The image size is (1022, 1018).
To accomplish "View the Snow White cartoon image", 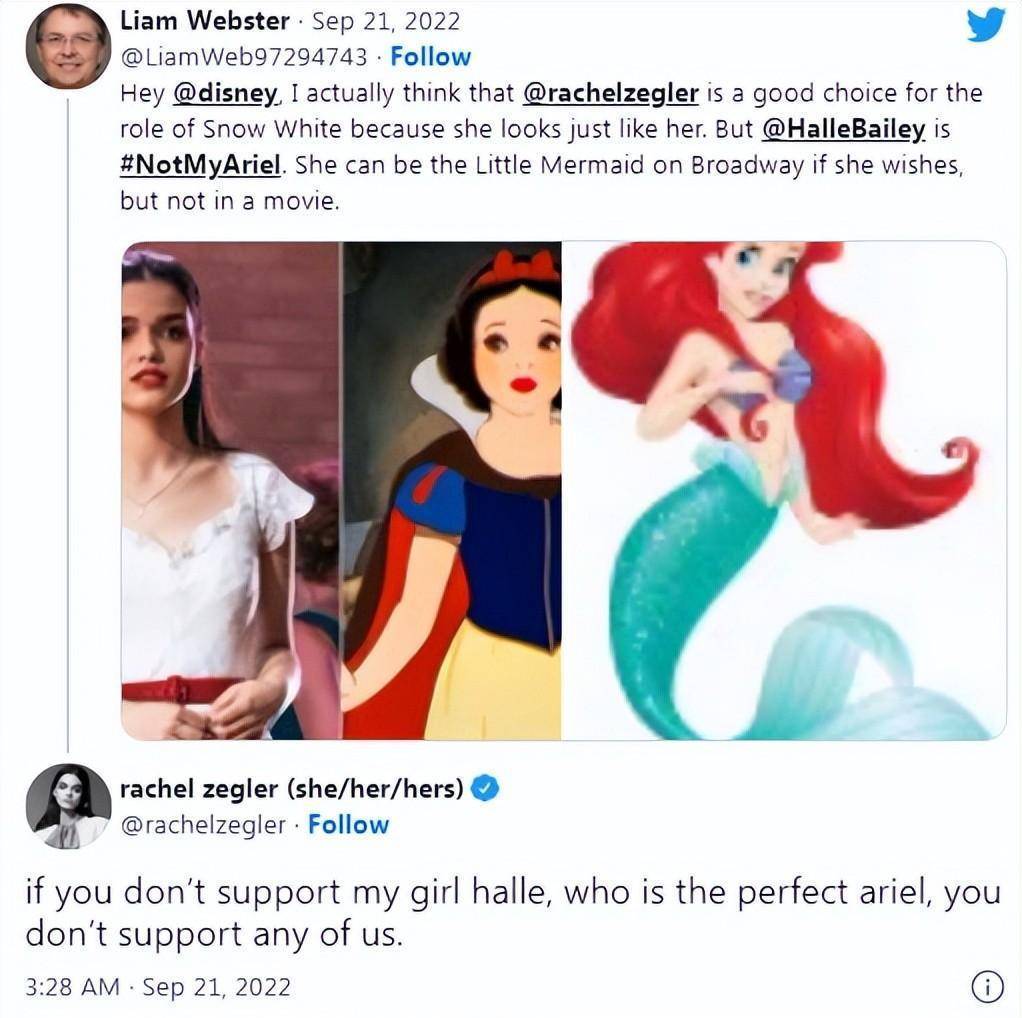I will [451, 491].
